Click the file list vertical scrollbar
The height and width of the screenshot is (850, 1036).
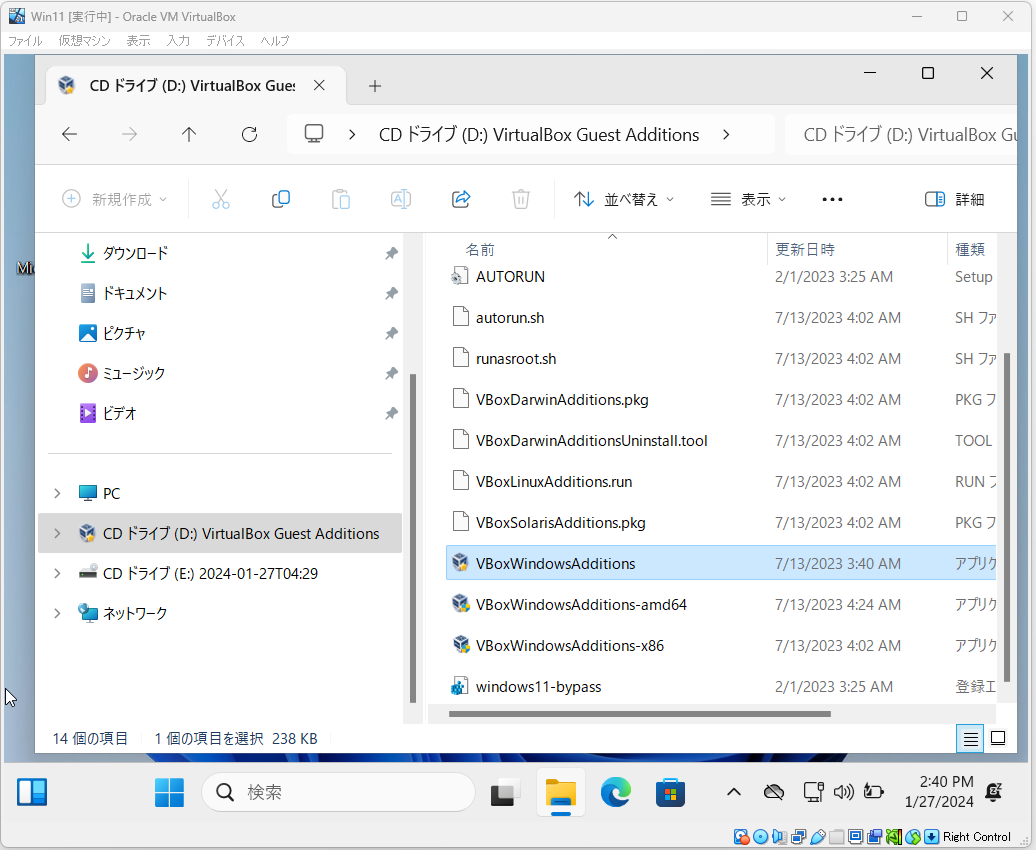(x=1007, y=517)
